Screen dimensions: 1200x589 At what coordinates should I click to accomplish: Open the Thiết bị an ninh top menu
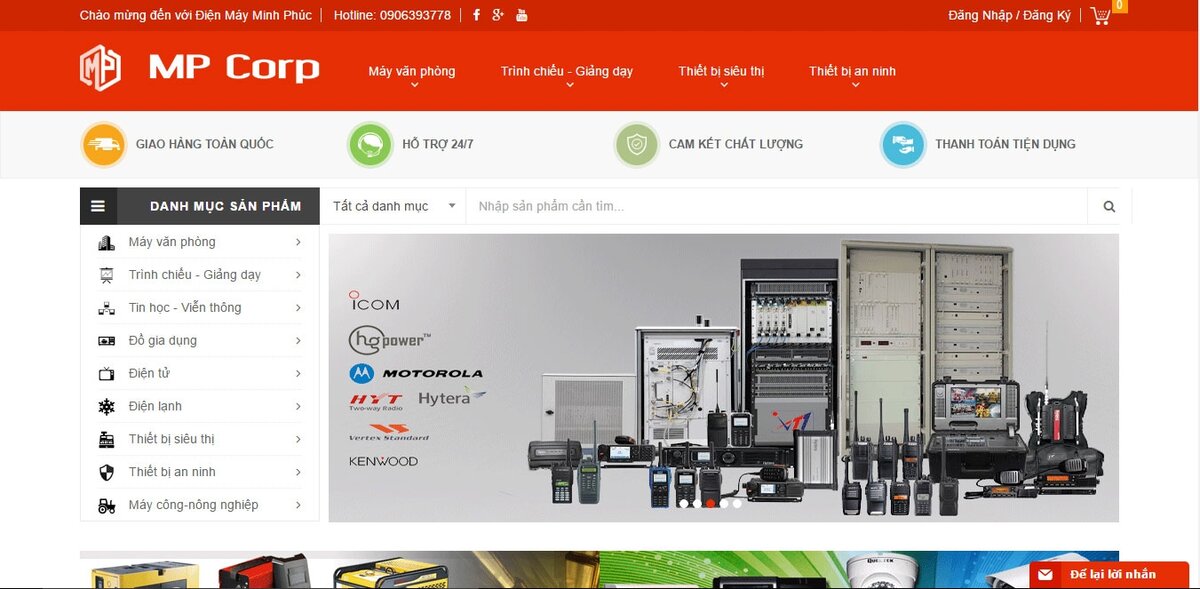click(x=852, y=72)
